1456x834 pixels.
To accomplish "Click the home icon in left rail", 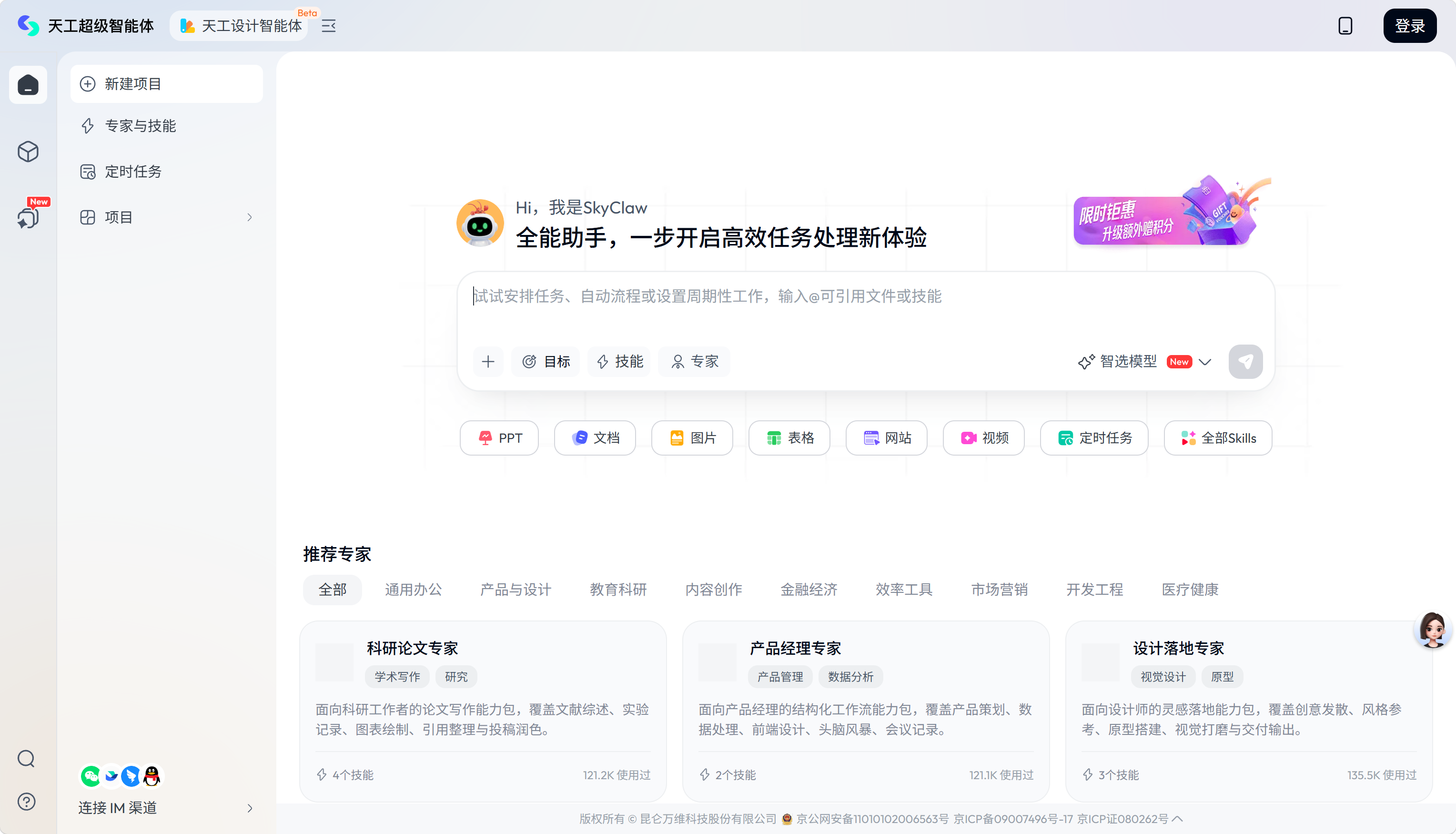I will pyautogui.click(x=28, y=85).
